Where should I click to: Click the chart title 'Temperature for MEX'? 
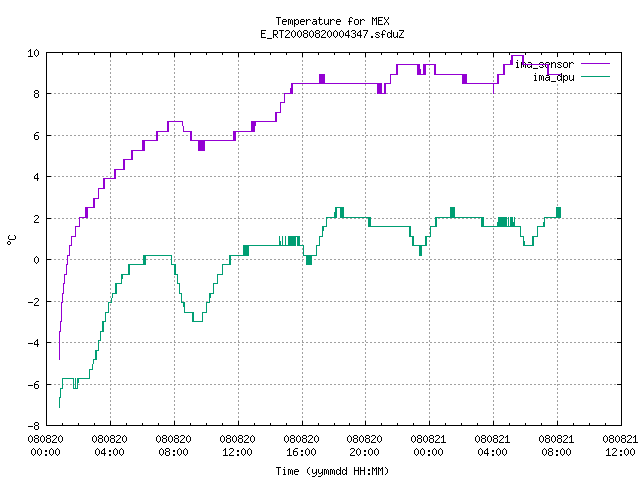[332, 21]
